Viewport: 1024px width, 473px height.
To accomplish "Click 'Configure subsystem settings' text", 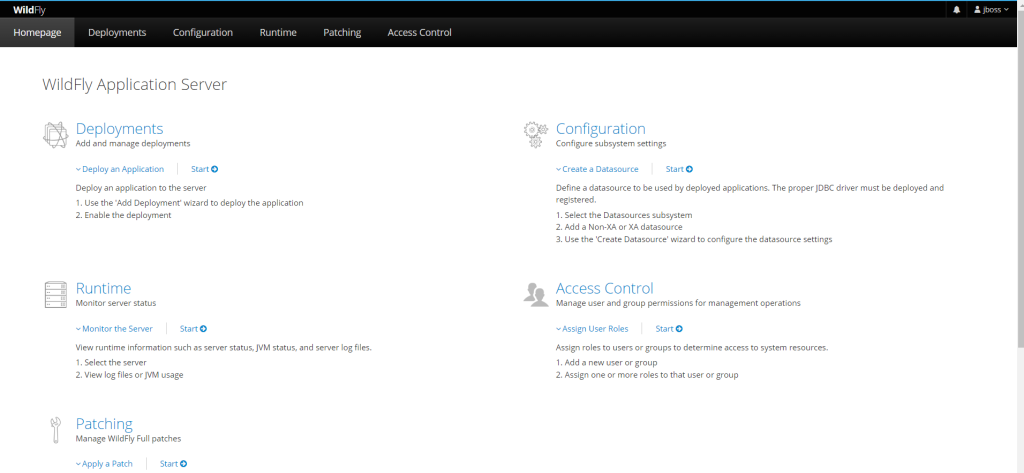I will (x=611, y=143).
